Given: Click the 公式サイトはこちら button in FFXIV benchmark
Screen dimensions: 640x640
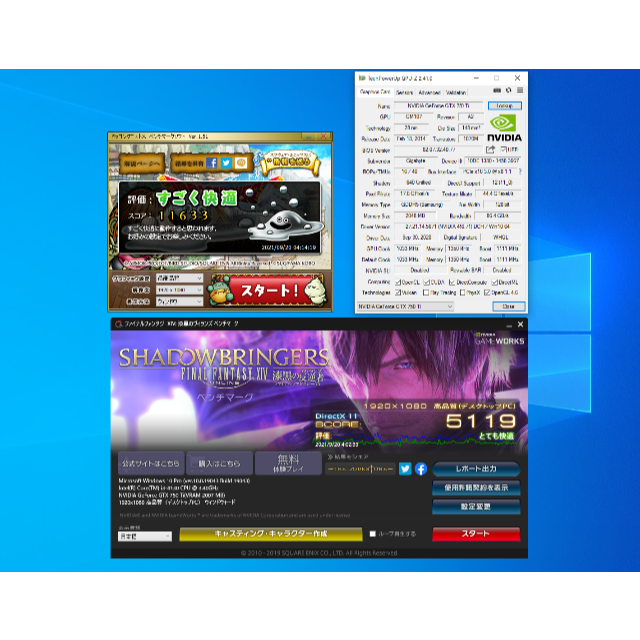Looking at the screenshot, I should coord(151,463).
